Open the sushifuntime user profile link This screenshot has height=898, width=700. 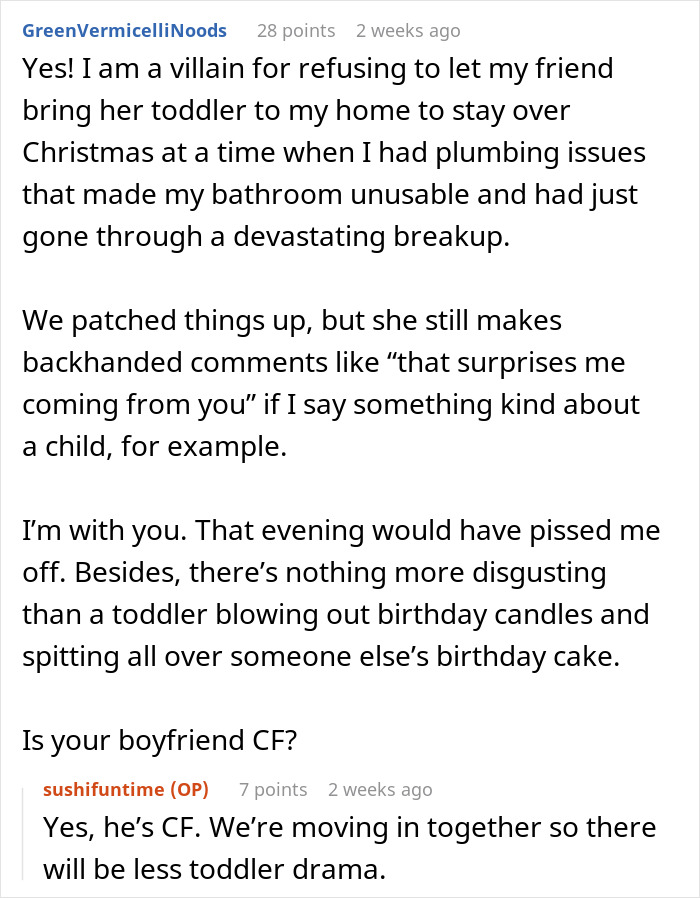pos(104,789)
